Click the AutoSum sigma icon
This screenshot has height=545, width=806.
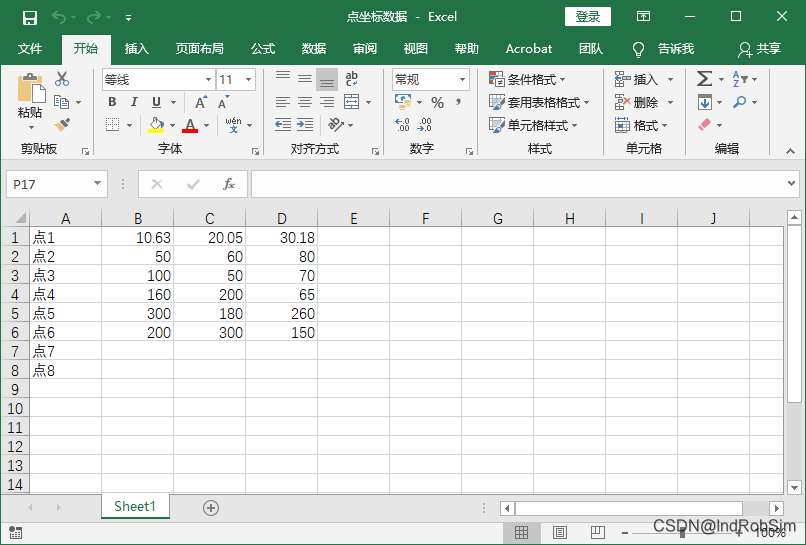[704, 79]
